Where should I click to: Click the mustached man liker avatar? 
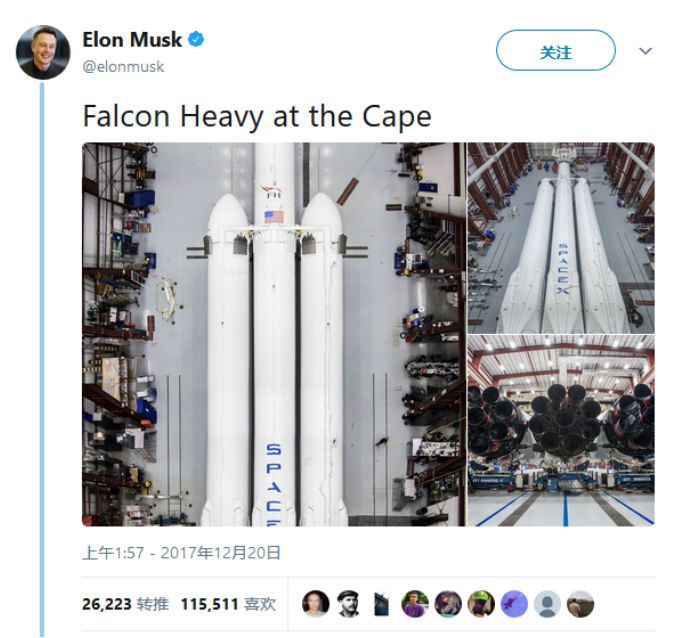click(349, 604)
